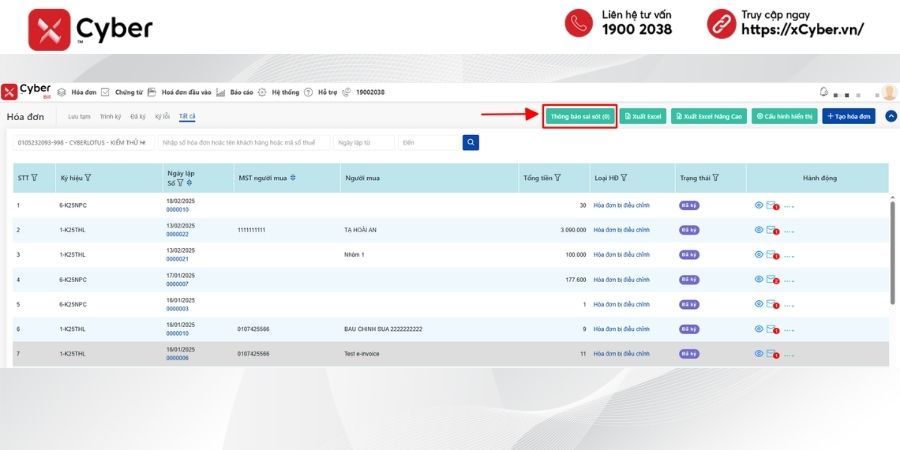
Task: Open invoice number link 0000022
Action: click(x=177, y=234)
